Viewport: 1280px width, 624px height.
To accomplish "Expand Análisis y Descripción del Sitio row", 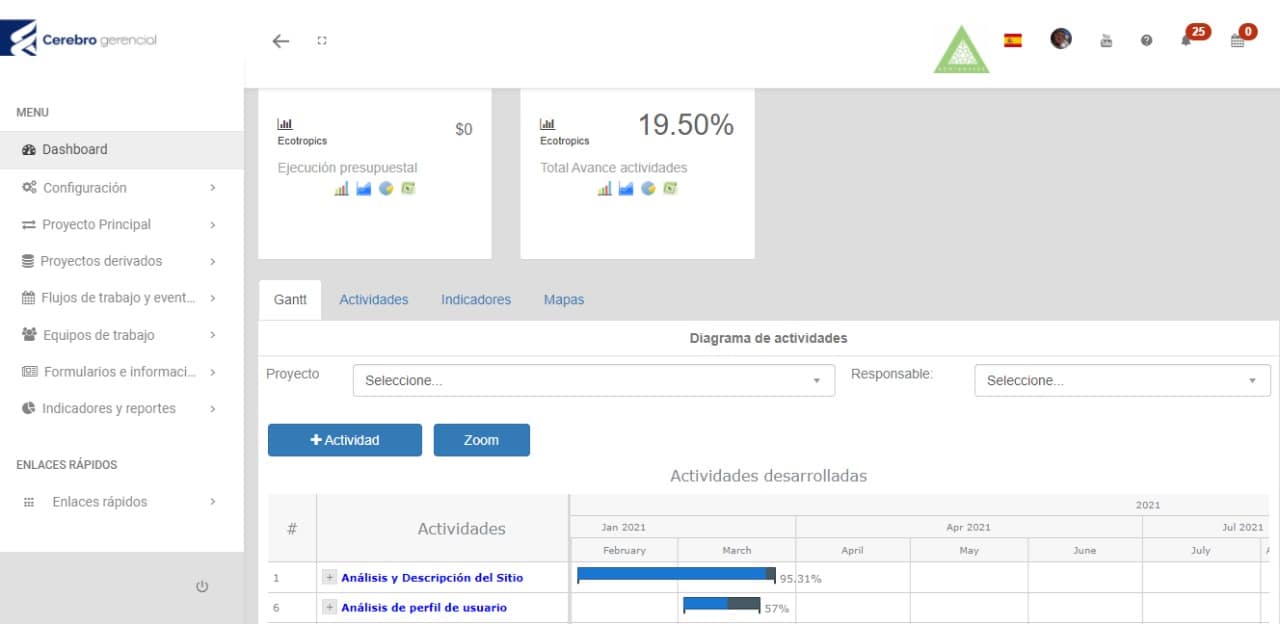I will pyautogui.click(x=329, y=577).
